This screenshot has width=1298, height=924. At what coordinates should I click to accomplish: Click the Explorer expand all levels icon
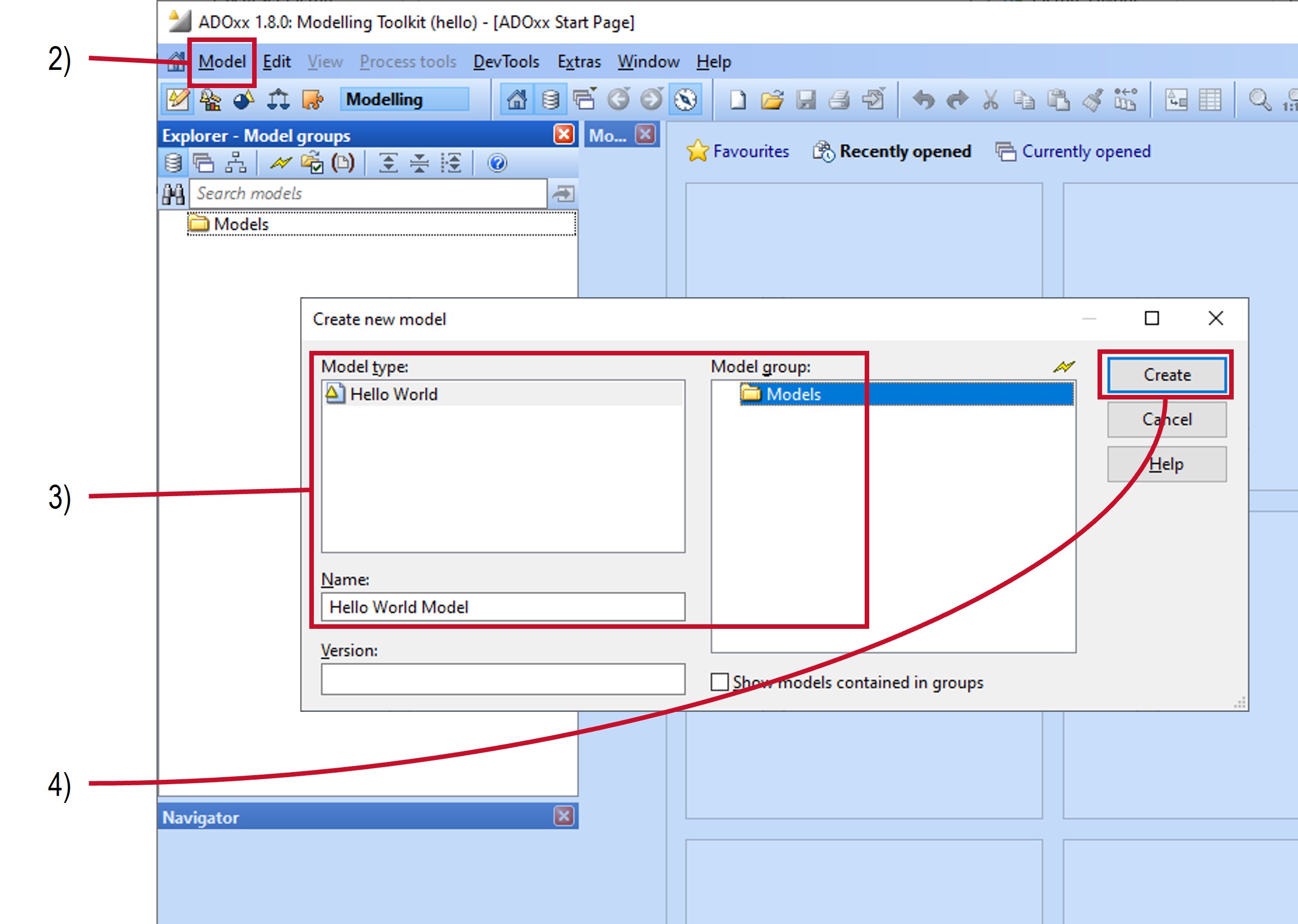pyautogui.click(x=388, y=164)
